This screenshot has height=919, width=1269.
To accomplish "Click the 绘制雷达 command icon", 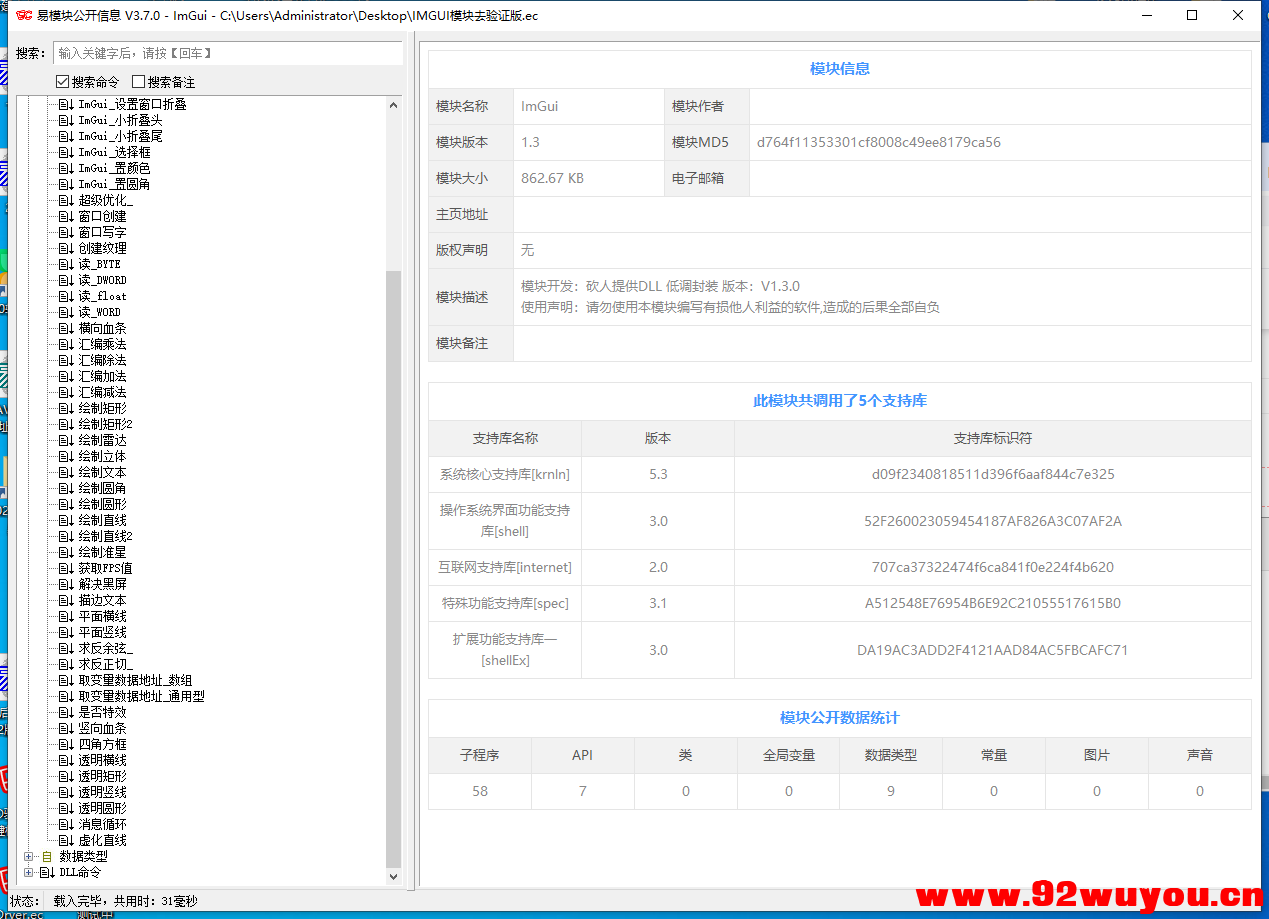I will (62, 439).
